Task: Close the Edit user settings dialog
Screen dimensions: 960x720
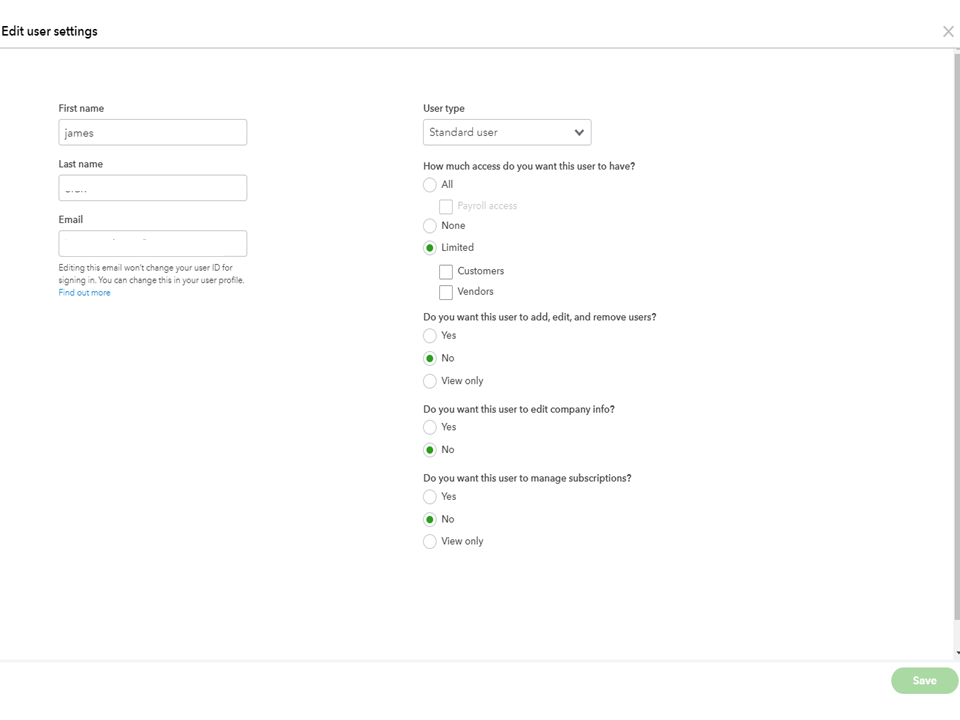Action: tap(948, 32)
